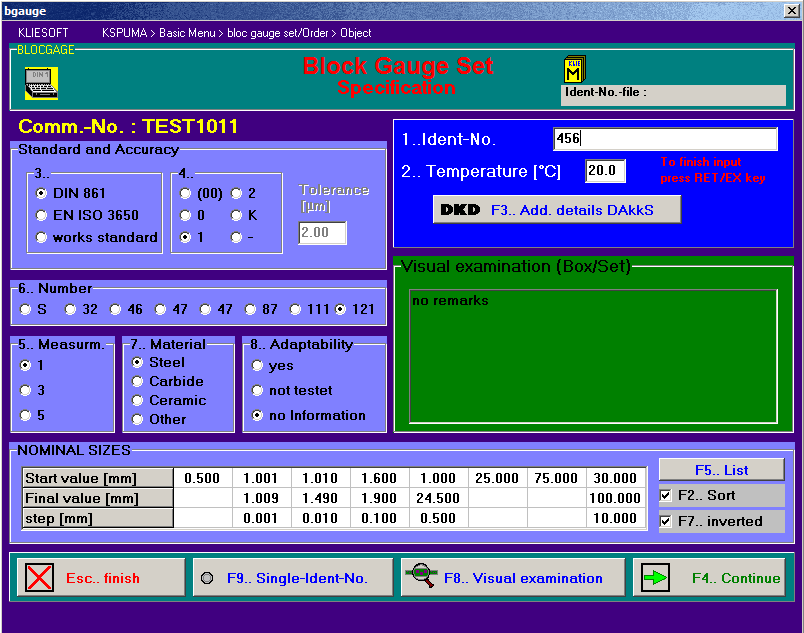Select accuracy grade K
Viewport: 804px width, 633px height.
[x=236, y=215]
